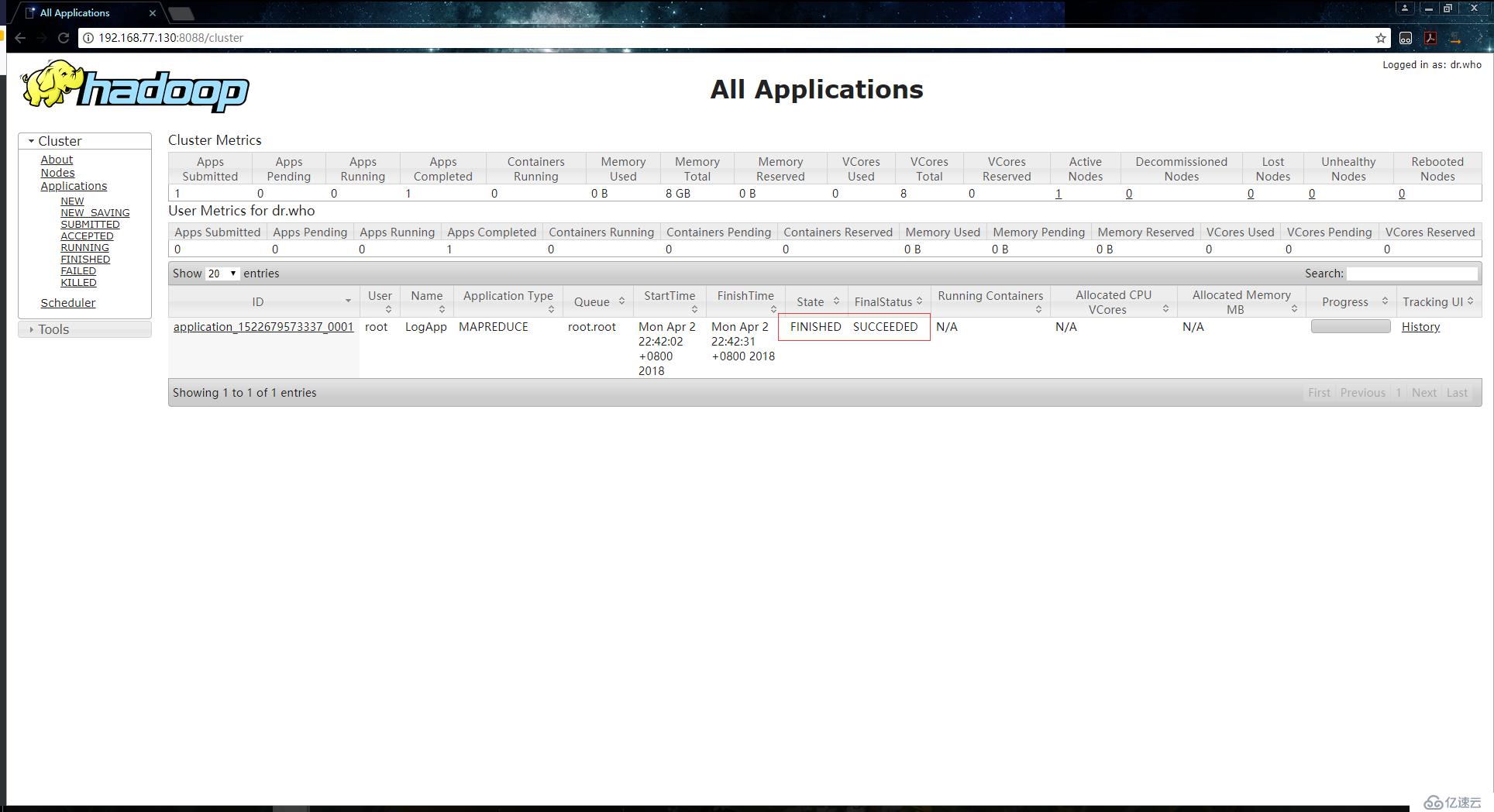Sort the table by Tracking UI column
This screenshot has width=1494, height=812.
click(1438, 302)
